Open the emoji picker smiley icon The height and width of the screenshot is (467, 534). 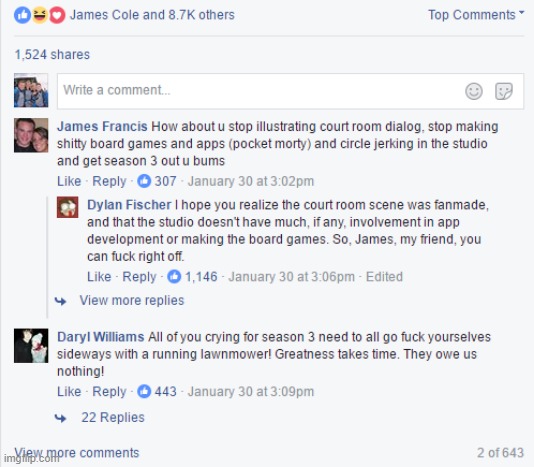[474, 91]
